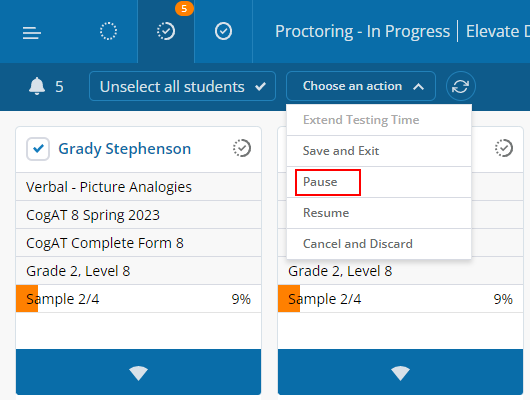
Task: Click Unselect all students toggle button
Action: pos(183,86)
